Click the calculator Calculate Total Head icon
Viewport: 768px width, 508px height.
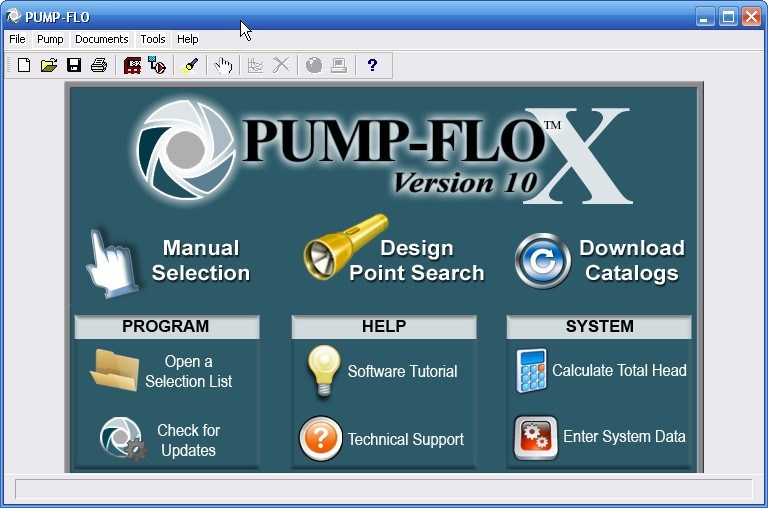[x=531, y=370]
